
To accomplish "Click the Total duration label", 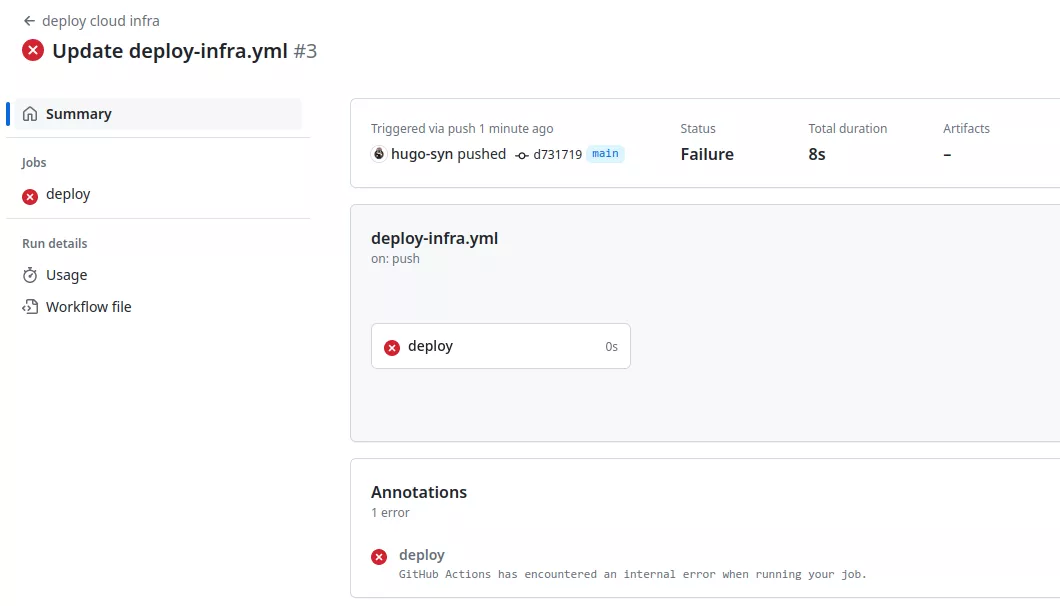I will (x=847, y=129).
